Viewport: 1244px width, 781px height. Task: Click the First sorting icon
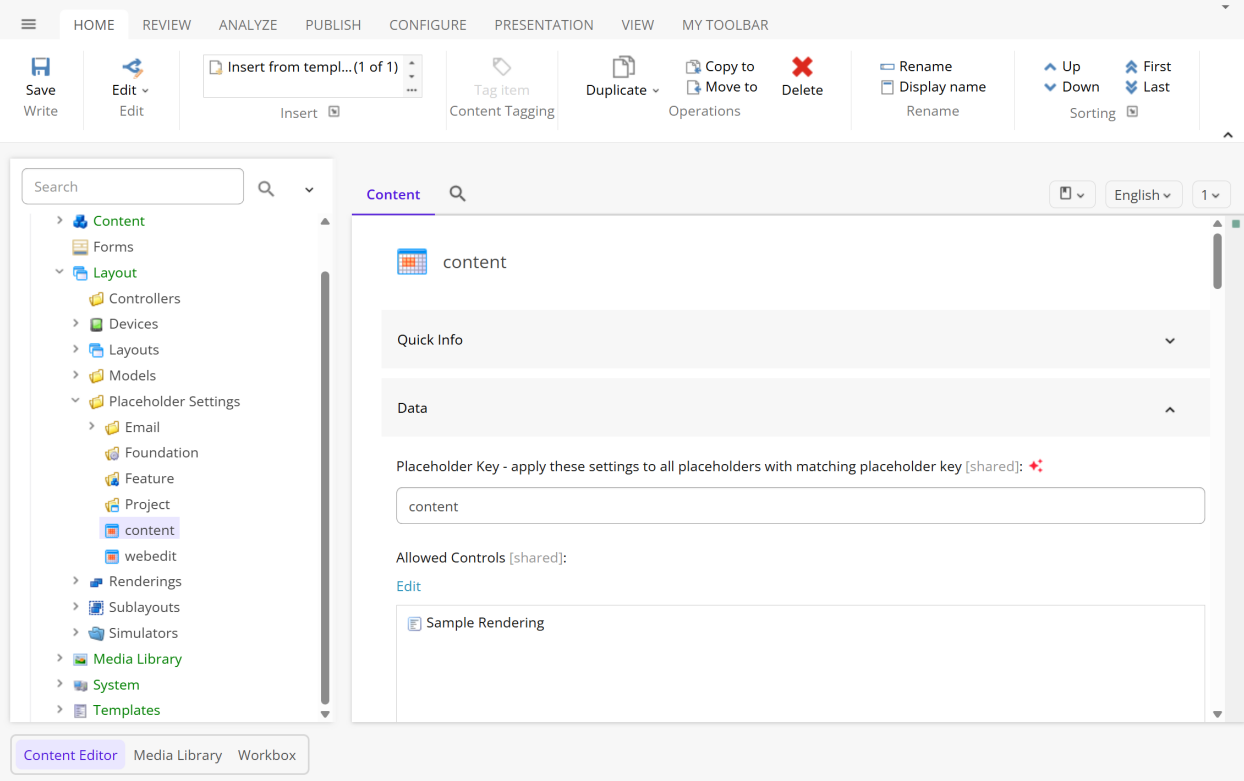click(1131, 67)
